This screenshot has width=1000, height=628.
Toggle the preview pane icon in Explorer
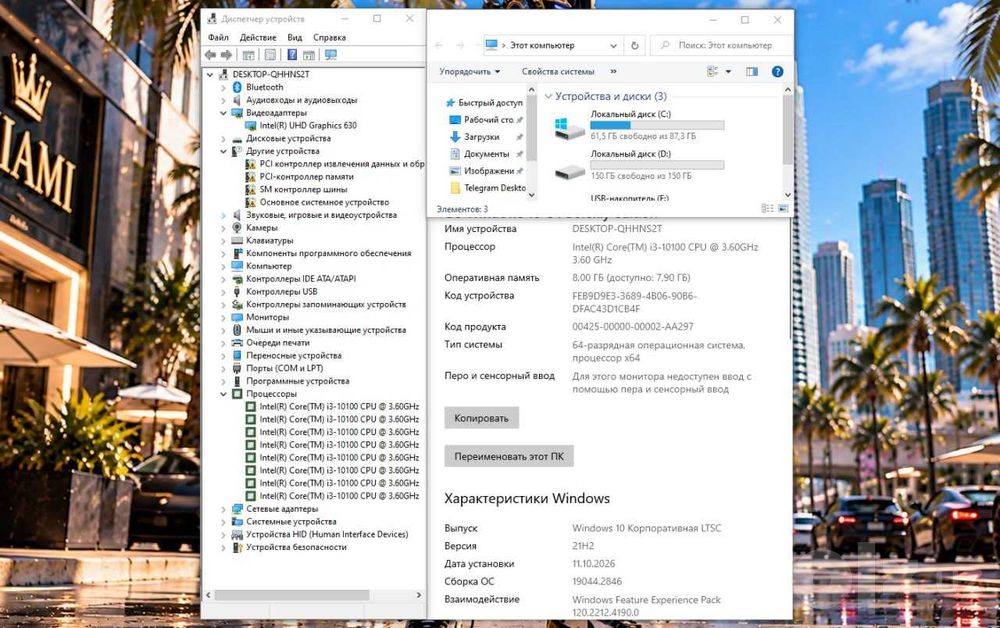752,71
